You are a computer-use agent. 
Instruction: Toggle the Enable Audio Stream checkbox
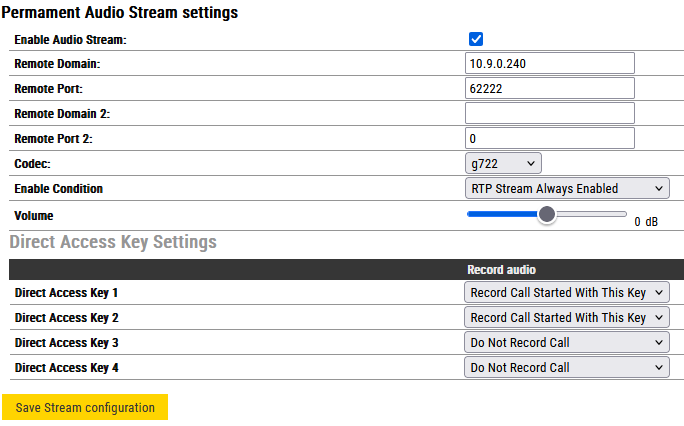[476, 39]
